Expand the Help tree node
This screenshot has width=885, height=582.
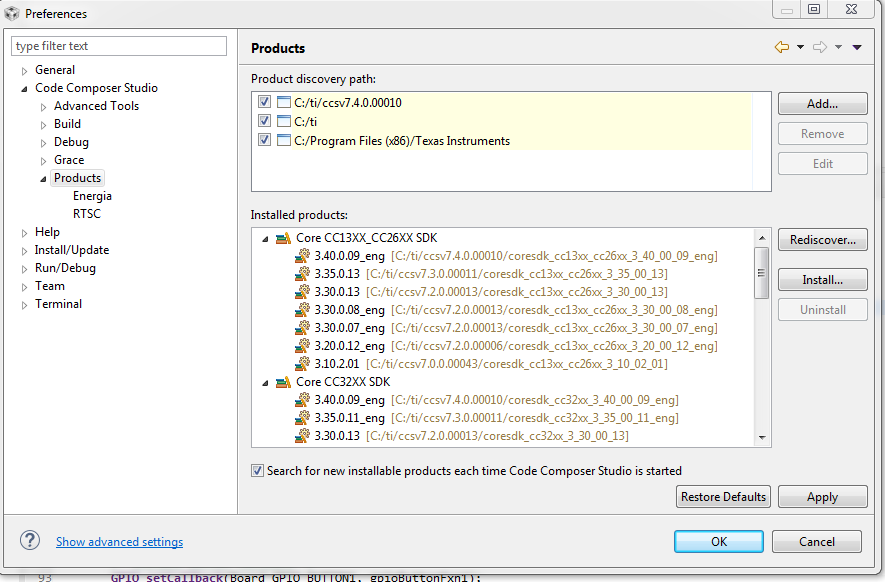tap(24, 233)
